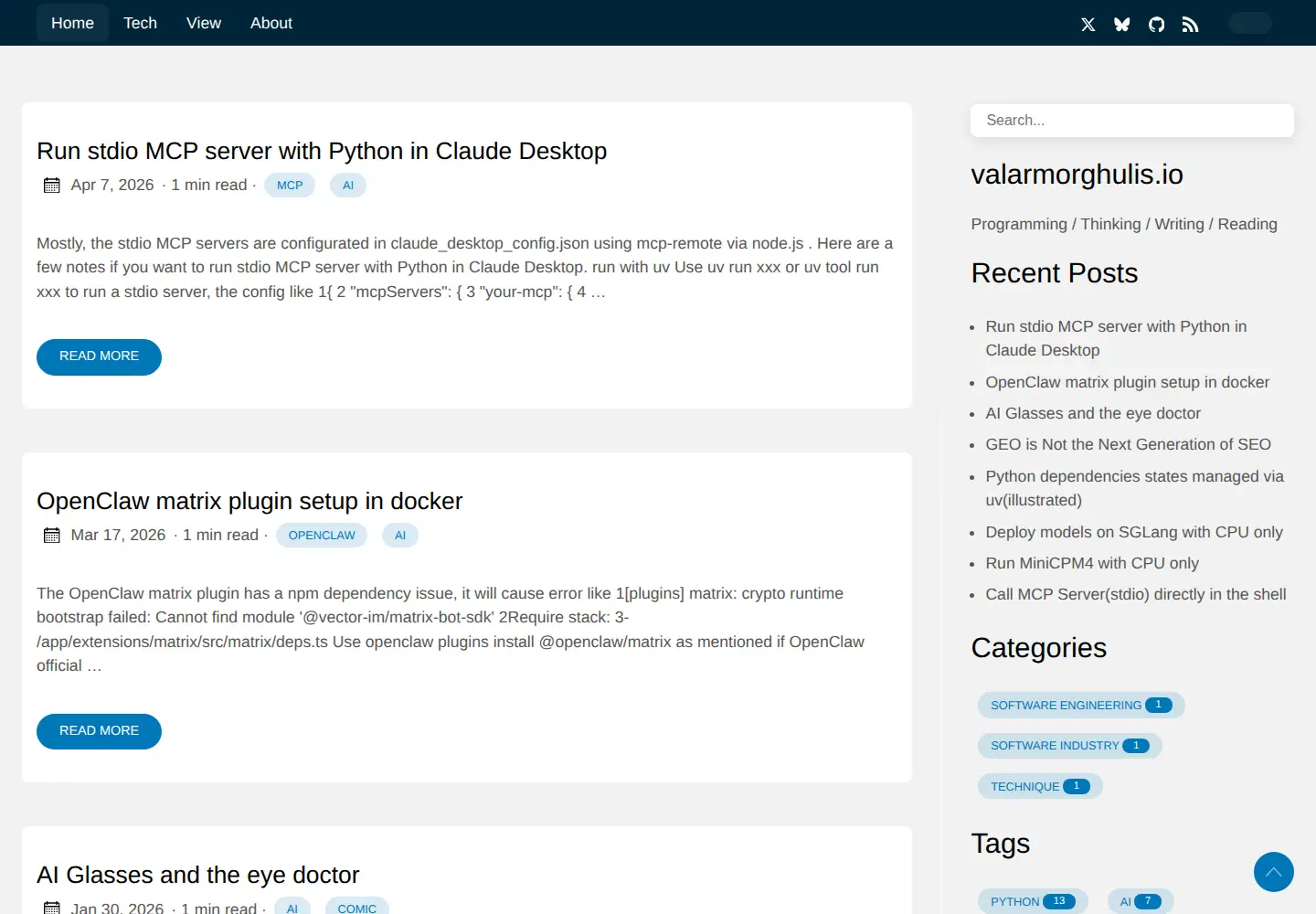Viewport: 1316px width, 914px height.
Task: Open recent post 'Deploy models on SGLang with CPU only'
Action: point(1134,532)
